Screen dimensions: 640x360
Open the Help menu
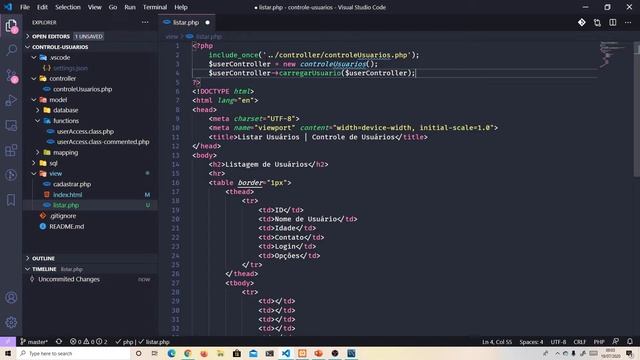pyautogui.click(x=181, y=7)
